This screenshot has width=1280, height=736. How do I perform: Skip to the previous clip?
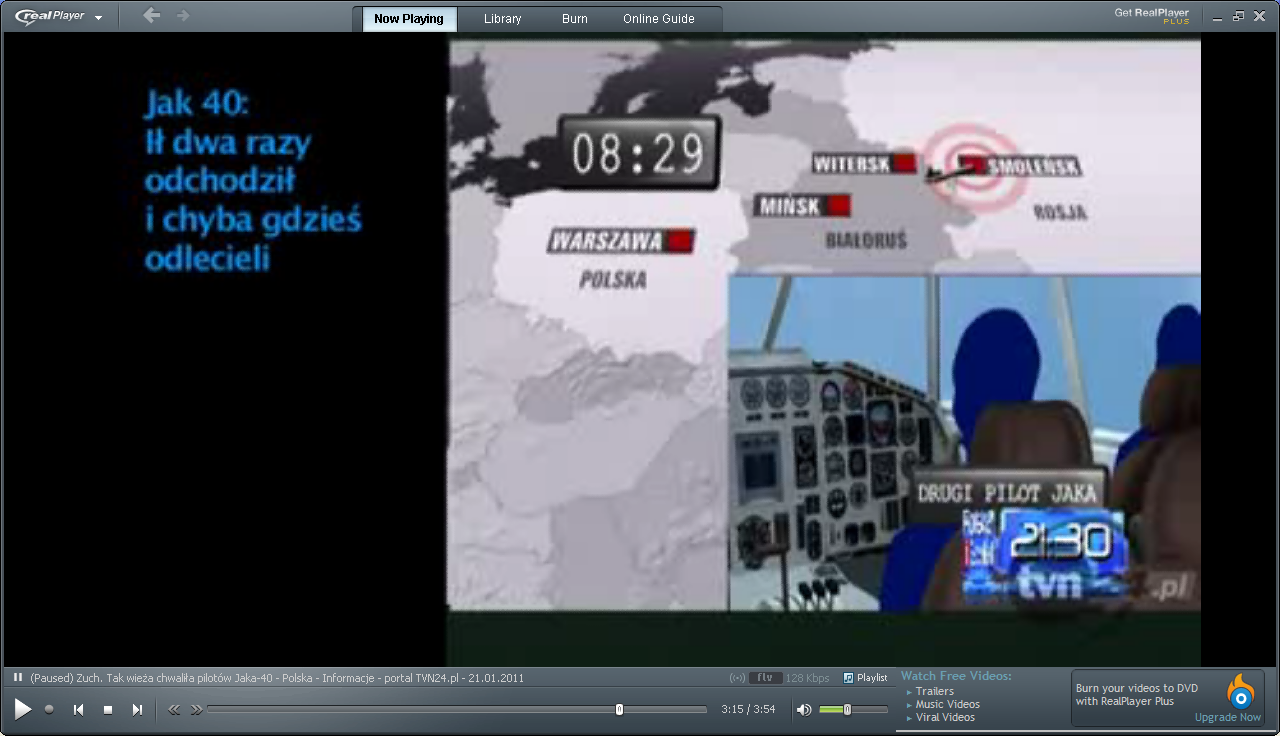click(x=78, y=709)
